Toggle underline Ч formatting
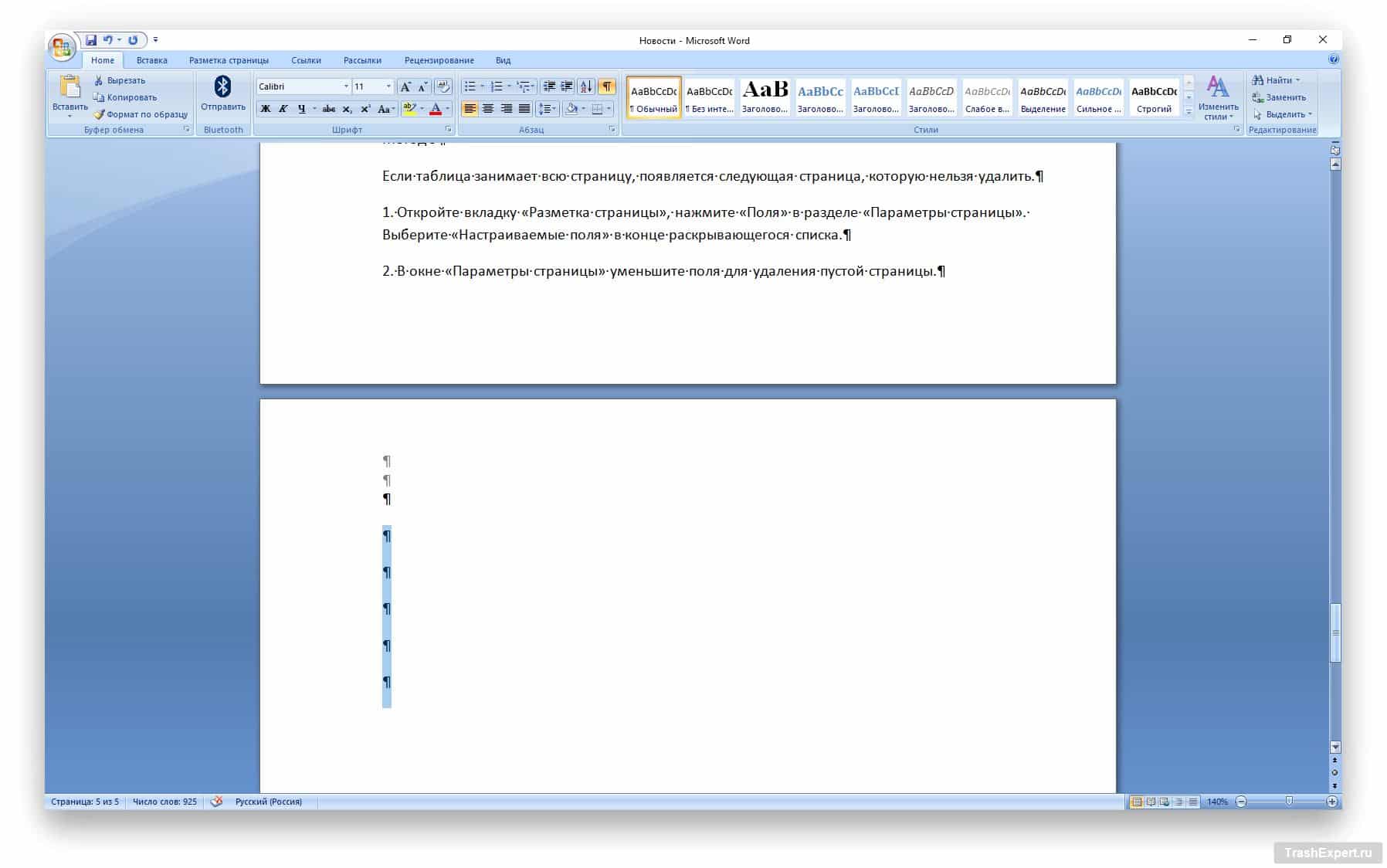 (x=301, y=109)
